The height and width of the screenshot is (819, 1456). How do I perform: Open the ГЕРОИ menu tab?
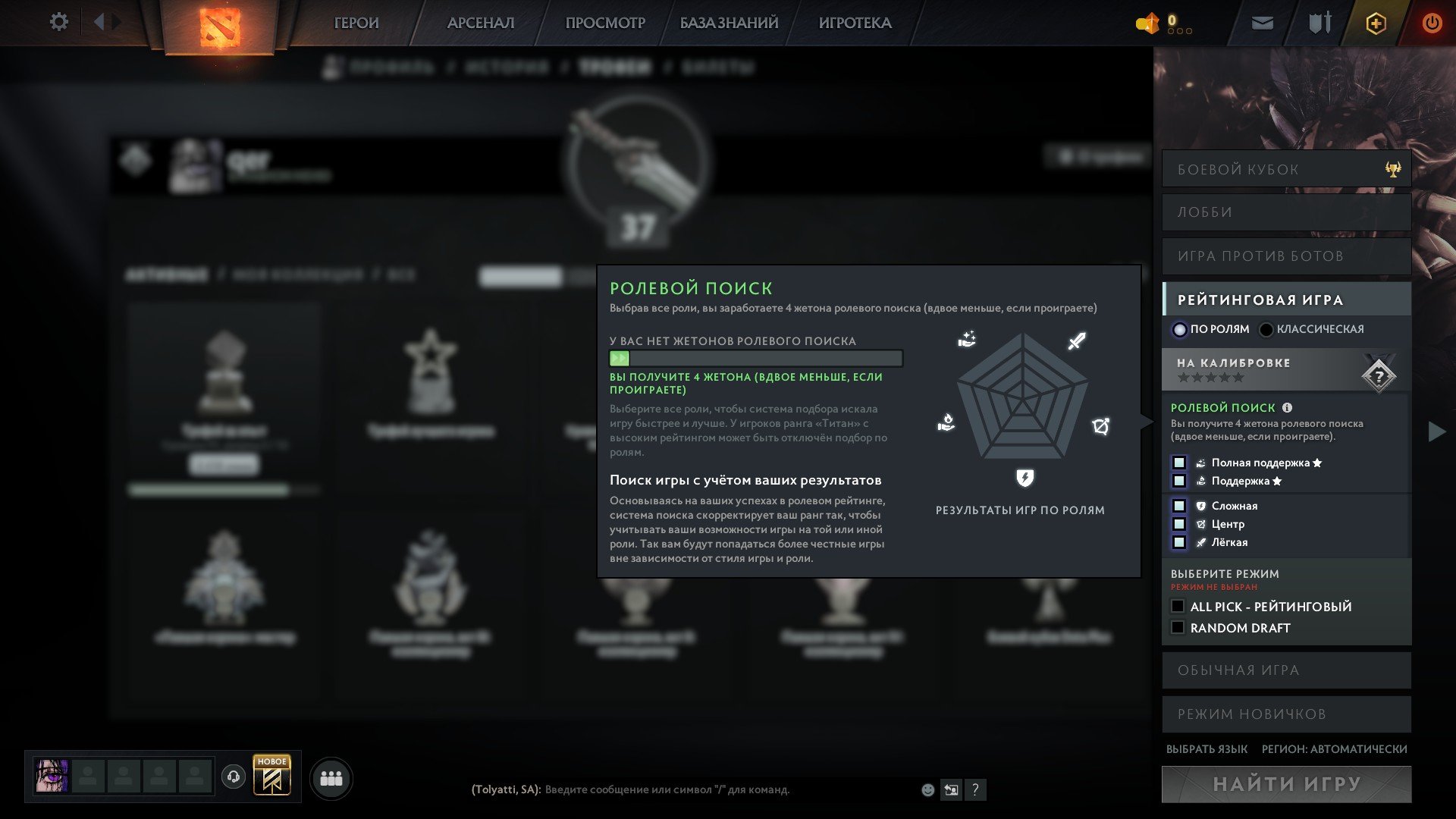pos(356,23)
